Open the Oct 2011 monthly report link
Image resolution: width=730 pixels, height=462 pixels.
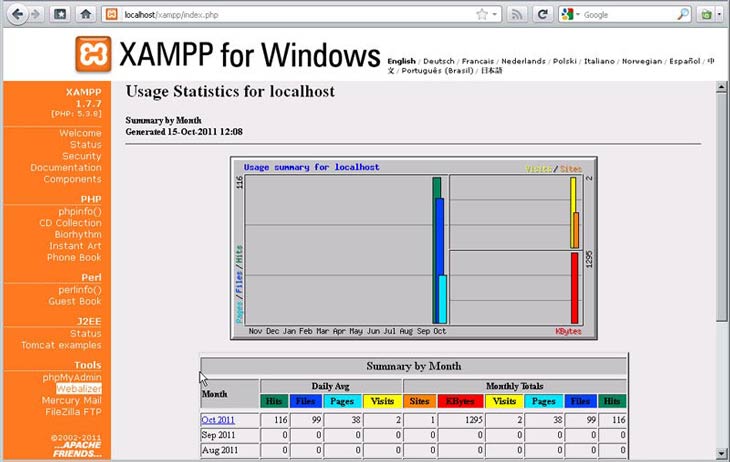pyautogui.click(x=218, y=420)
